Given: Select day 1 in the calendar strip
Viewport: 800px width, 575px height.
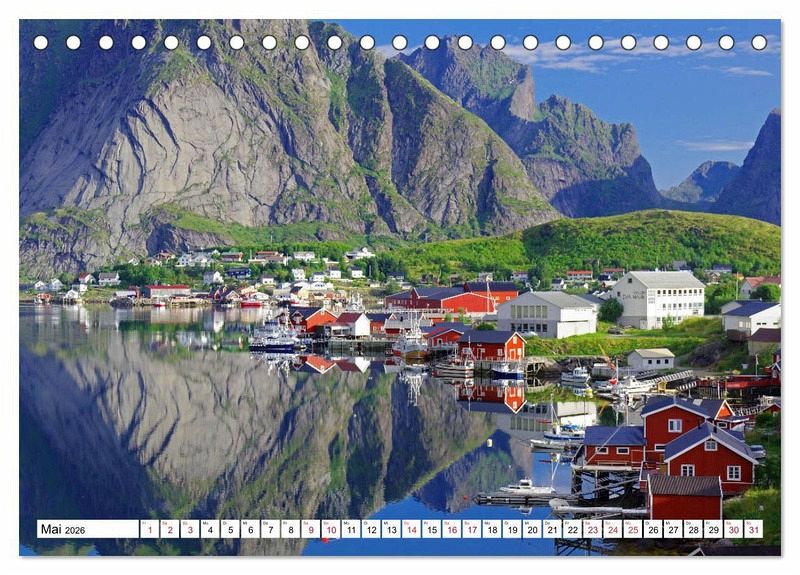Looking at the screenshot, I should [149, 529].
